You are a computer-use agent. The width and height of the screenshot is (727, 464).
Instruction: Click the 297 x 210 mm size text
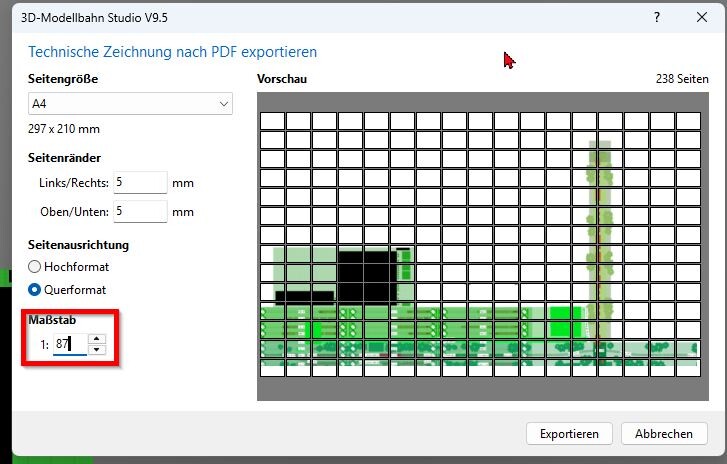pyautogui.click(x=64, y=129)
